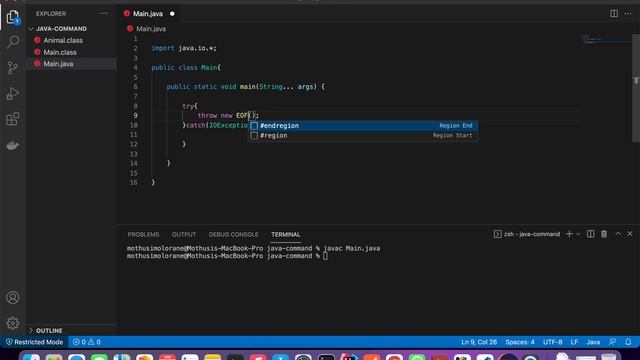Open the Accounts menu icon
Viewport: 640px width, 360px height.
(x=13, y=298)
